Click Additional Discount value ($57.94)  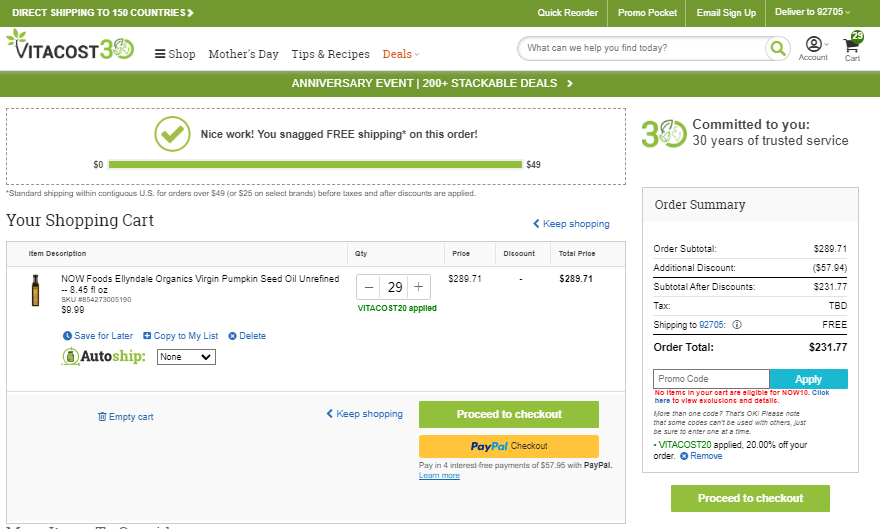coord(830,268)
